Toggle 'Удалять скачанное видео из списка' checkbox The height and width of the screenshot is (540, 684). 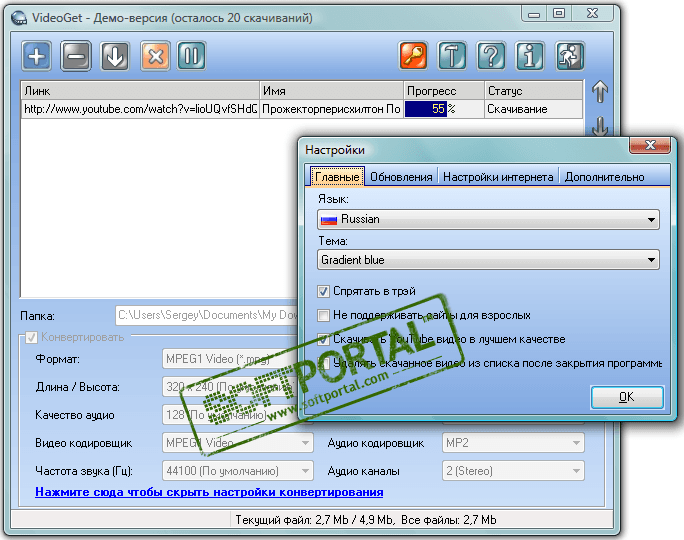click(x=325, y=363)
